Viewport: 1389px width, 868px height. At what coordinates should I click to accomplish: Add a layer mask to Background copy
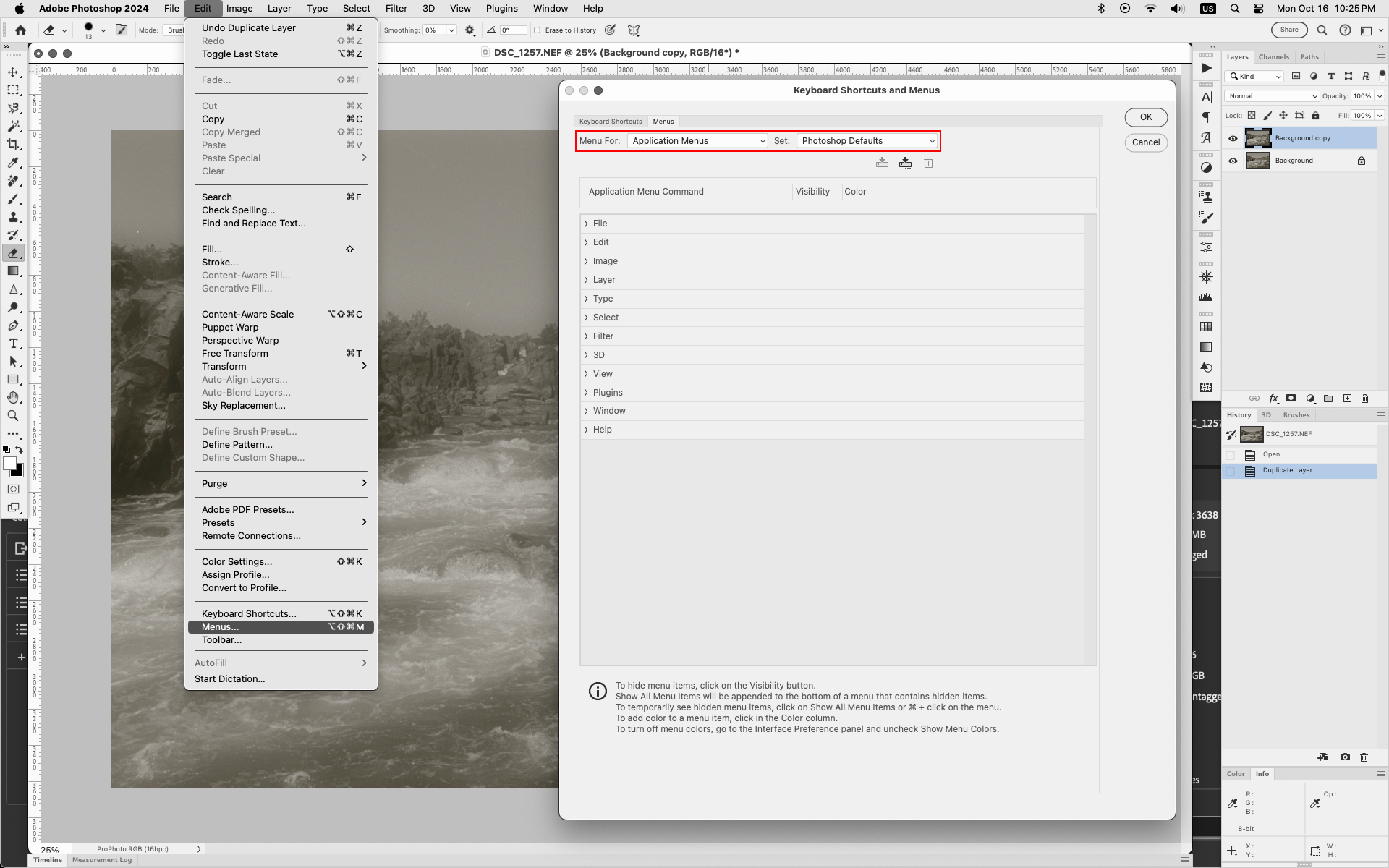[1291, 399]
